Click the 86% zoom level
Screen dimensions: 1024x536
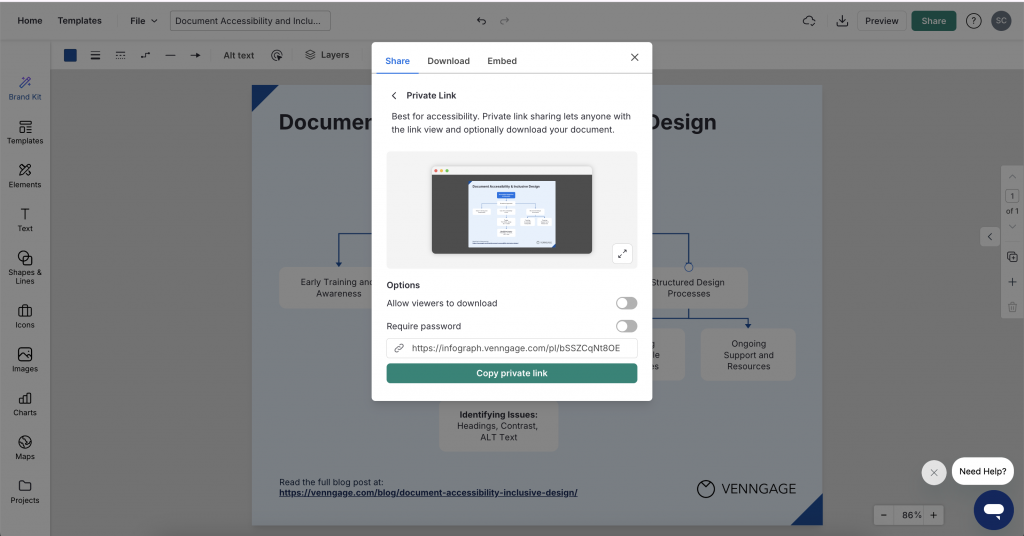(x=911, y=515)
